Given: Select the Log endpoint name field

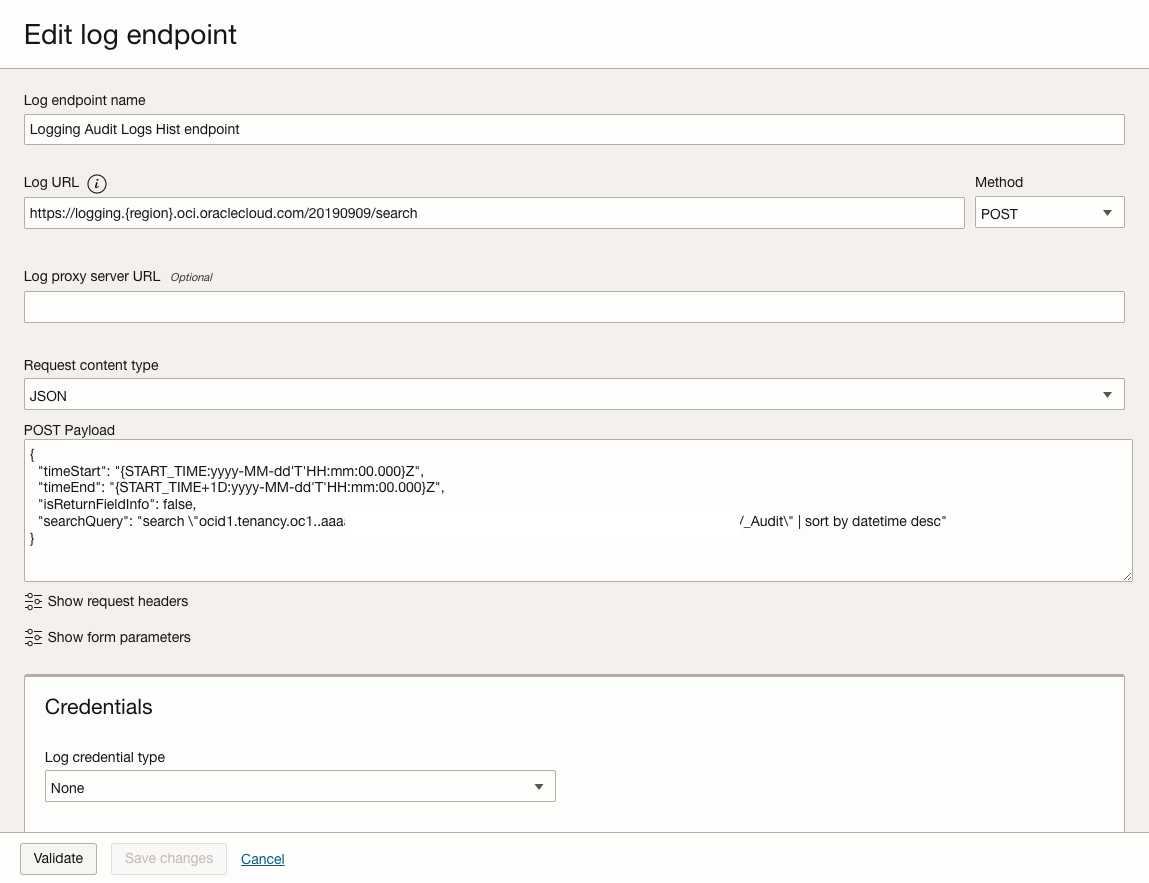Looking at the screenshot, I should point(574,129).
